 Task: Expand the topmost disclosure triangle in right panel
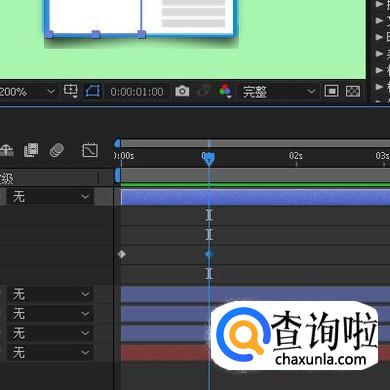point(379,4)
